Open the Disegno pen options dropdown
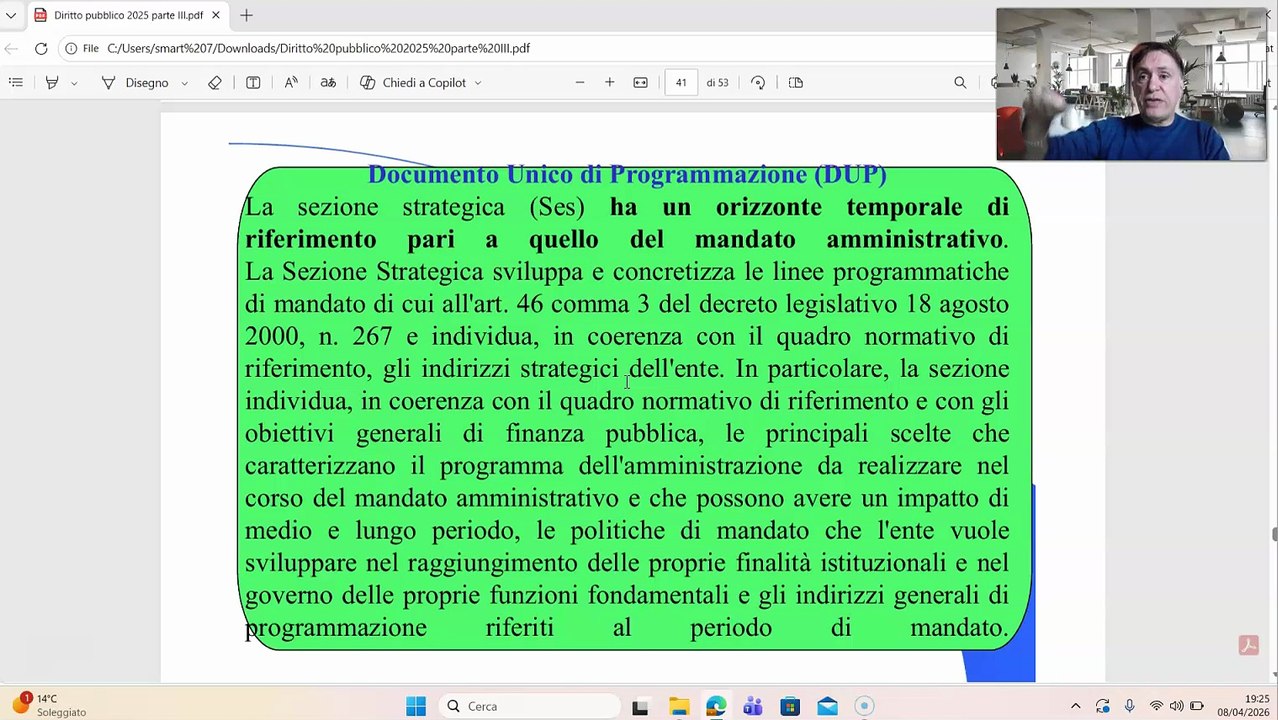 [184, 83]
